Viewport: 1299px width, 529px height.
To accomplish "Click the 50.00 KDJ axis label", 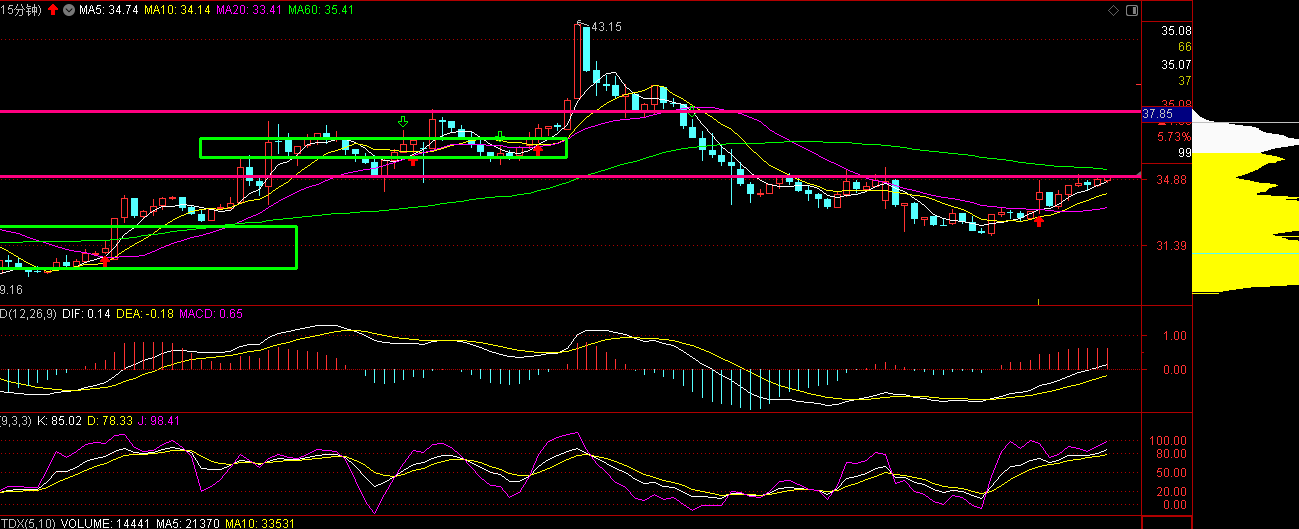I will click(1173, 473).
